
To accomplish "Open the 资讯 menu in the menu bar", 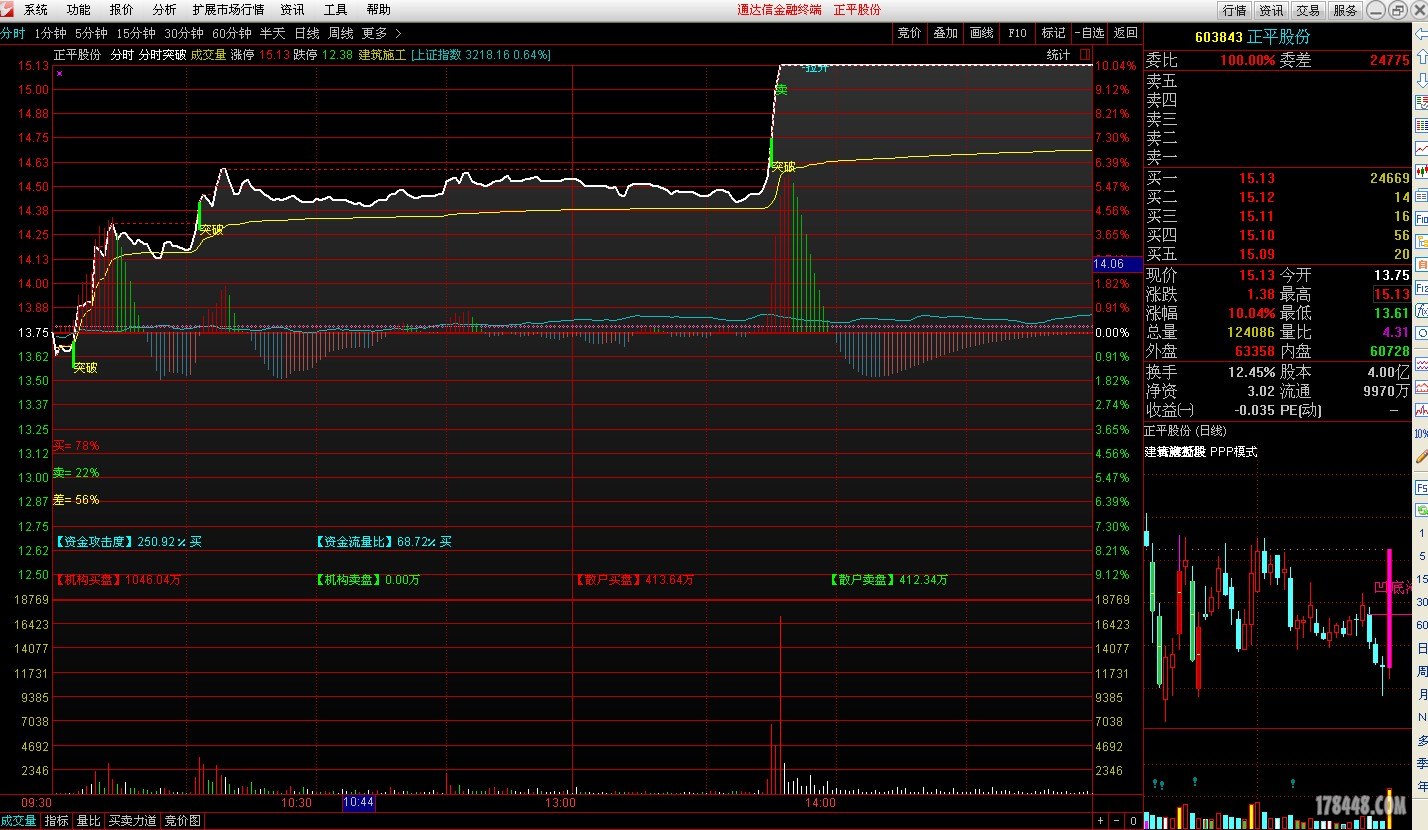I will coord(292,9).
